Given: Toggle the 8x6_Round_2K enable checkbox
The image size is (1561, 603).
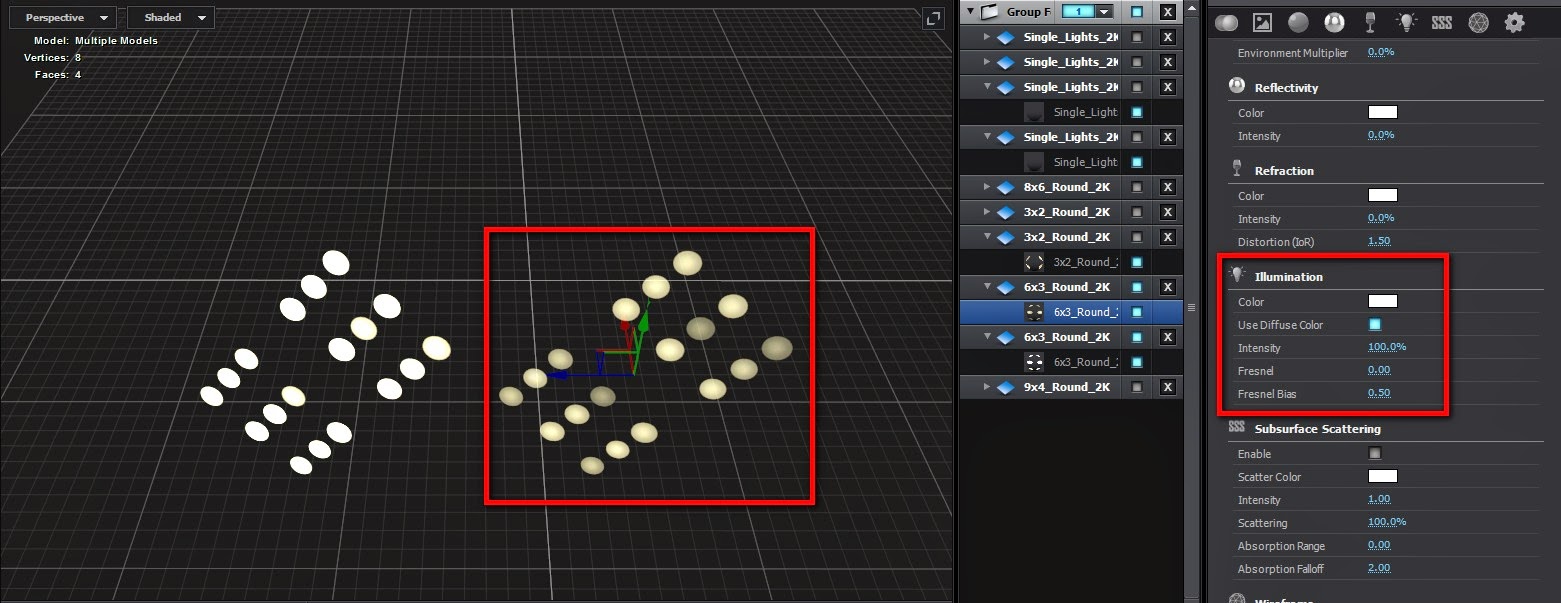Looking at the screenshot, I should click(1137, 187).
